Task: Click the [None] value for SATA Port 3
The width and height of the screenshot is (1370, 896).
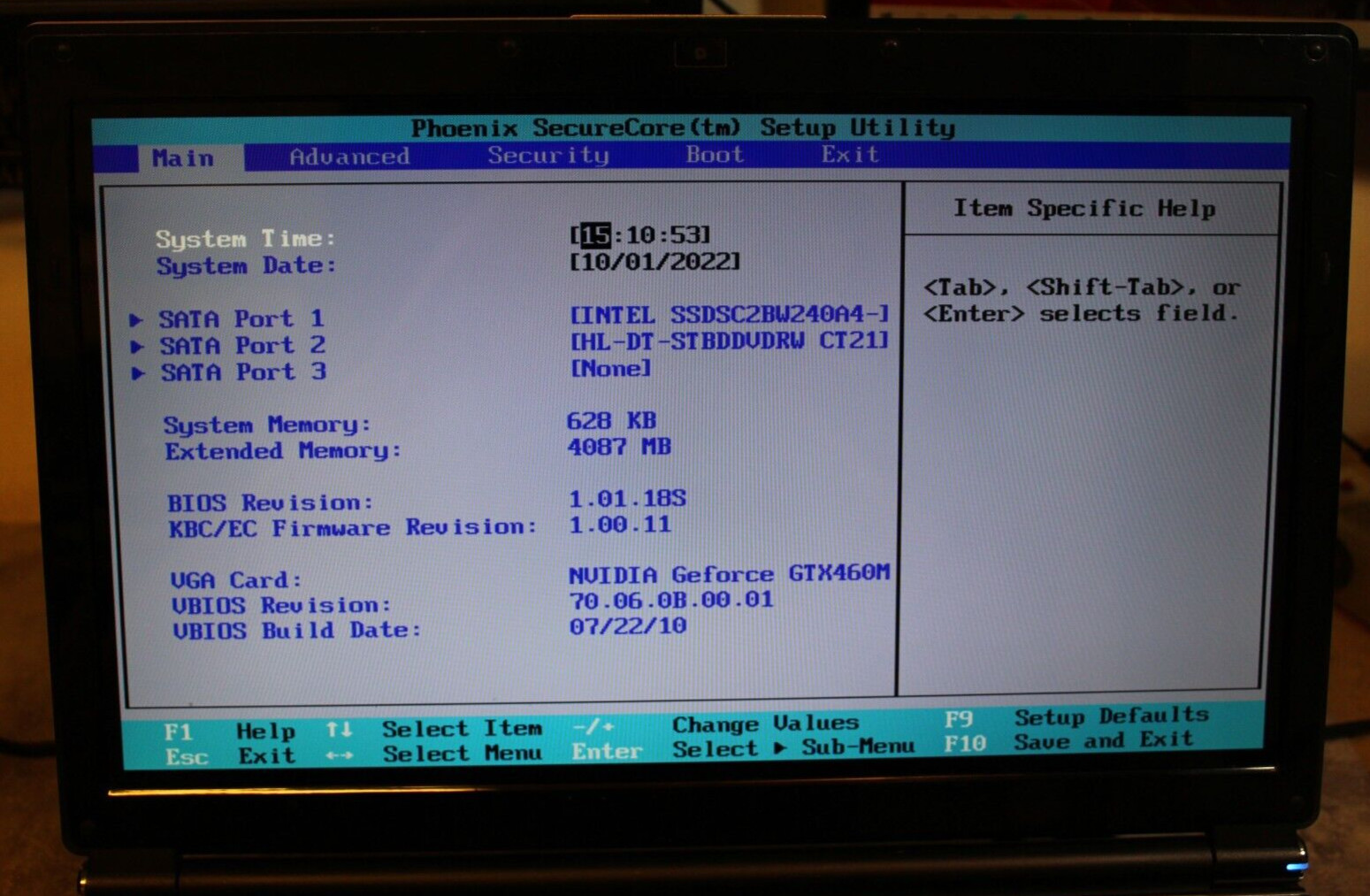Action: 610,368
